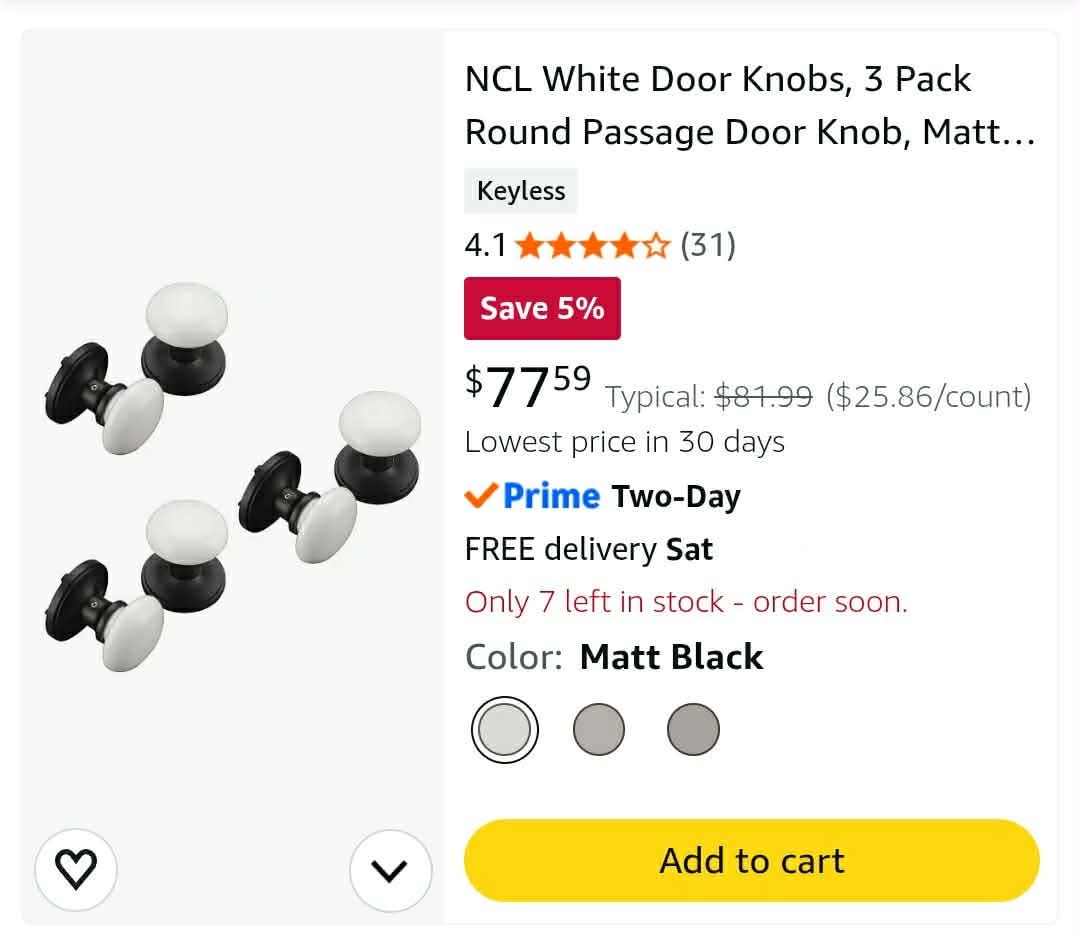This screenshot has height=936, width=1080.
Task: Tap the heart wishlist icon
Action: [x=76, y=870]
